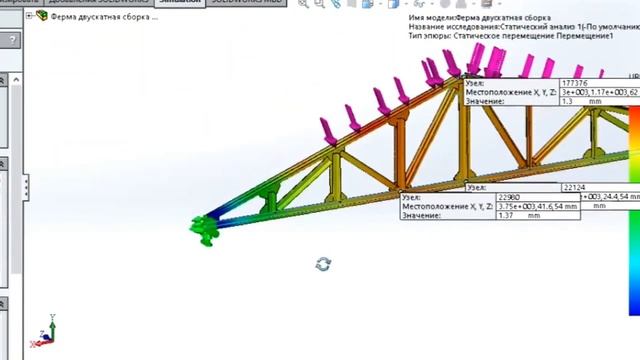The height and width of the screenshot is (360, 640).
Task: Click the Section View icon
Action: (351, 4)
